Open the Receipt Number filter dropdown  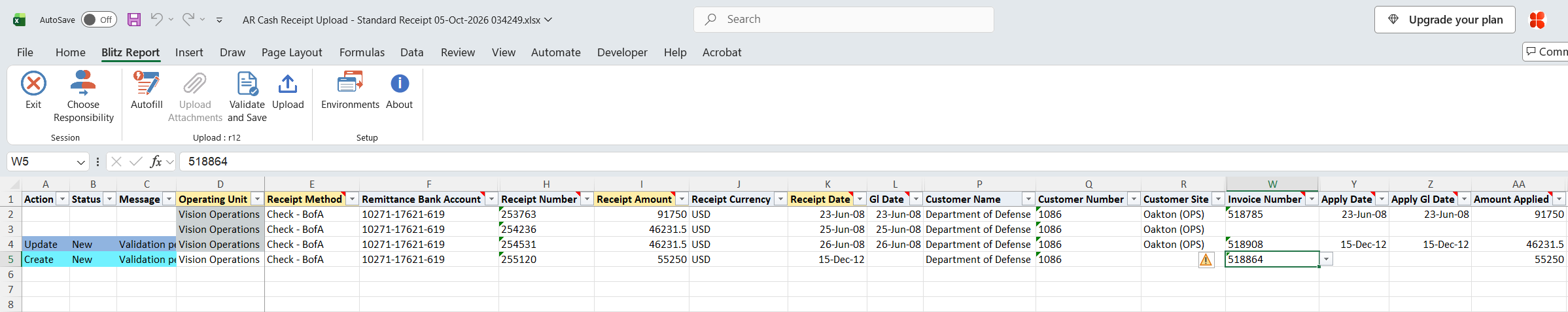[587, 199]
